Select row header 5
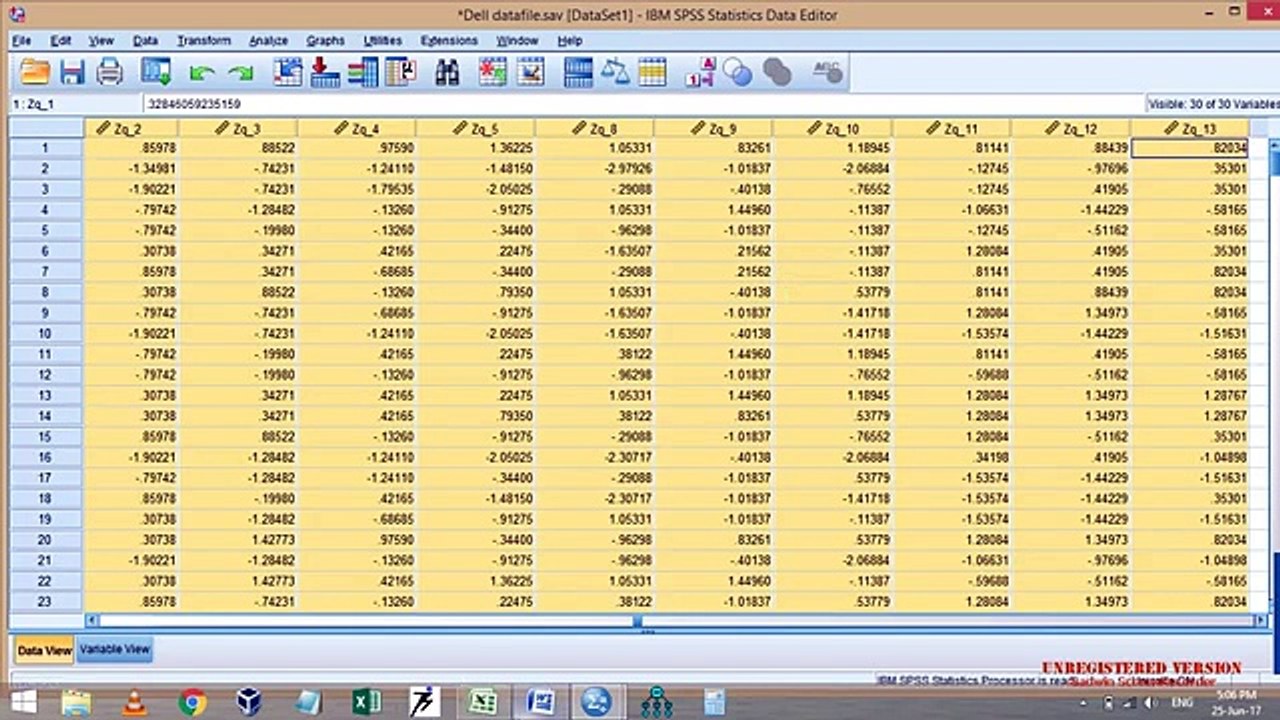The height and width of the screenshot is (720, 1280). click(x=46, y=230)
